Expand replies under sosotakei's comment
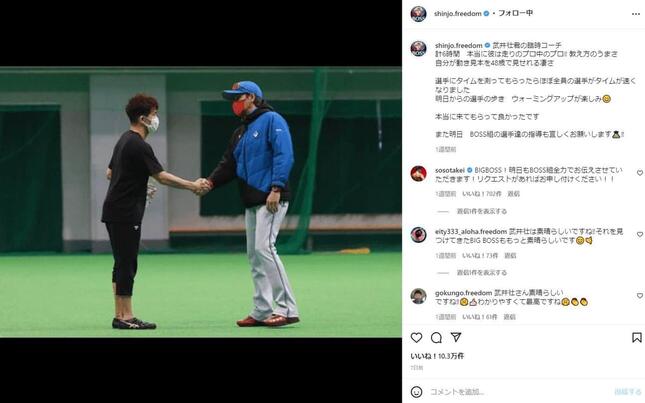The height and width of the screenshot is (403, 645). click(x=481, y=211)
